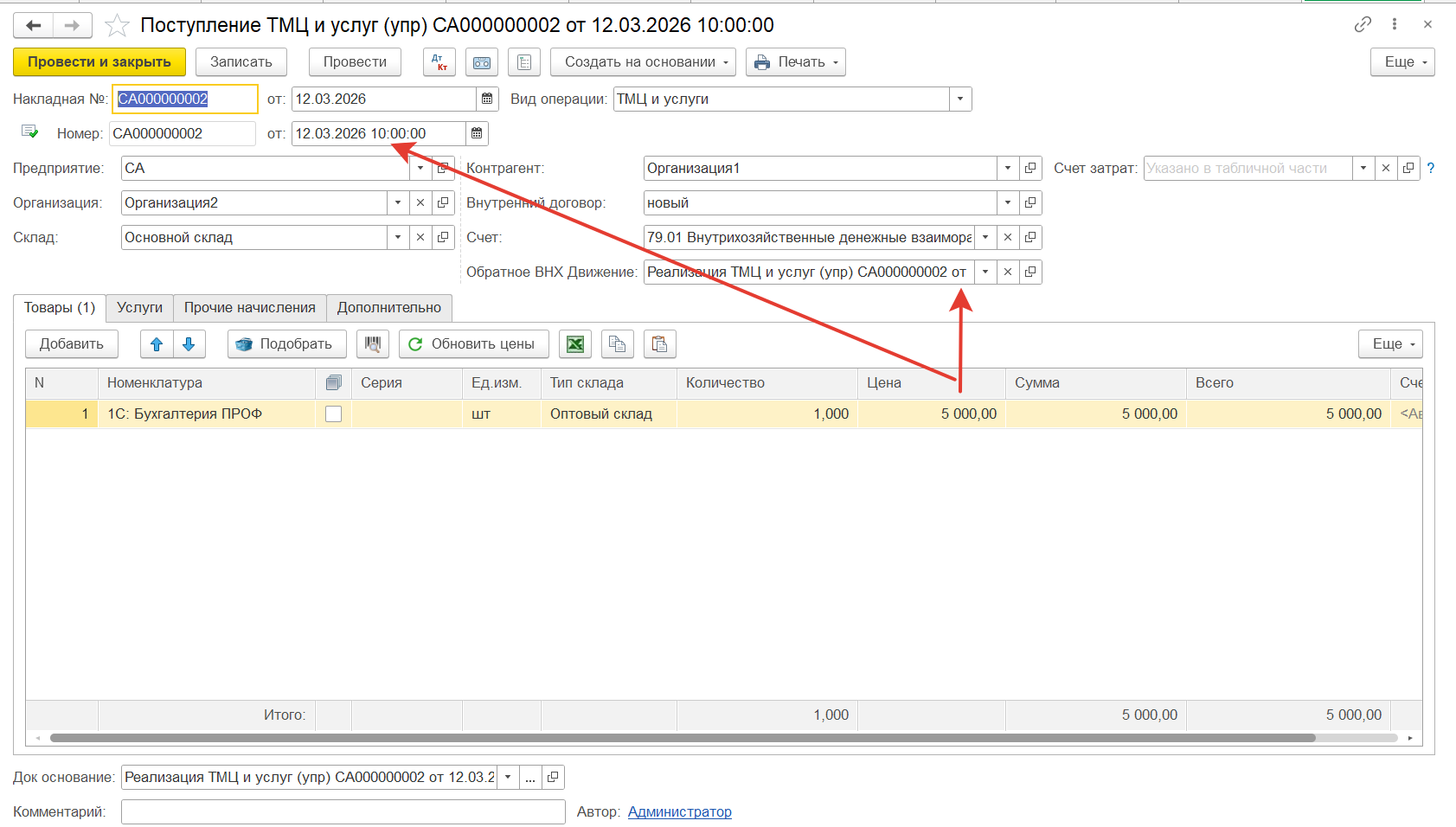
Task: Move table row up with blue arrow
Action: [157, 344]
